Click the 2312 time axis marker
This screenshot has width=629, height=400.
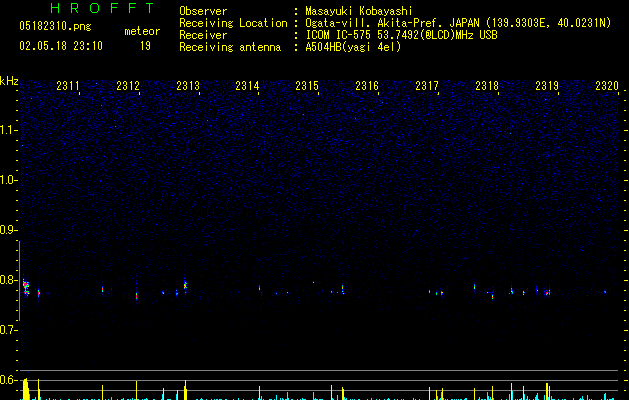click(128, 86)
